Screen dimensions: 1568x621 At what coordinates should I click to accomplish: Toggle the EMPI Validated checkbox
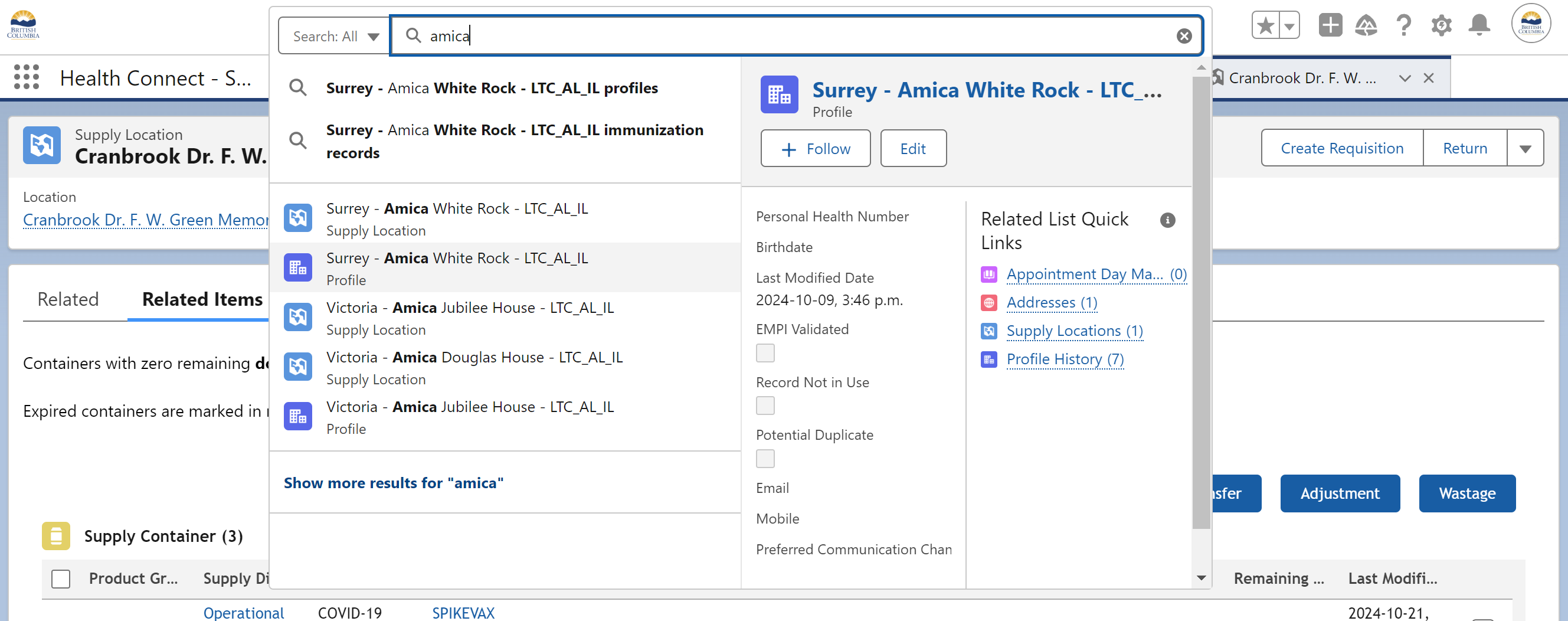(765, 353)
